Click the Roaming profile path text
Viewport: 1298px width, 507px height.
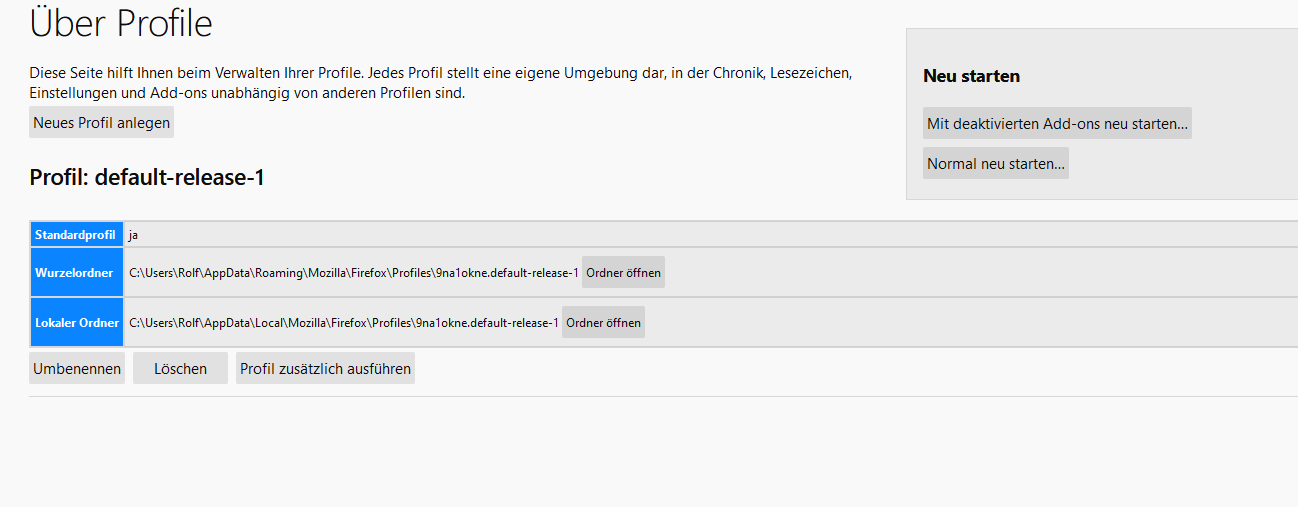(353, 273)
